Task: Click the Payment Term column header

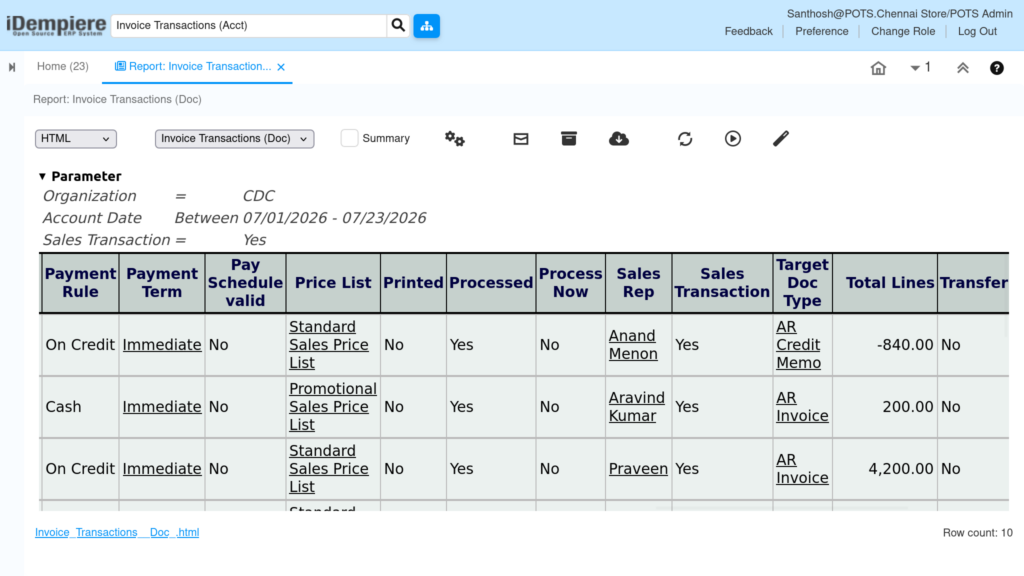Action: point(162,283)
